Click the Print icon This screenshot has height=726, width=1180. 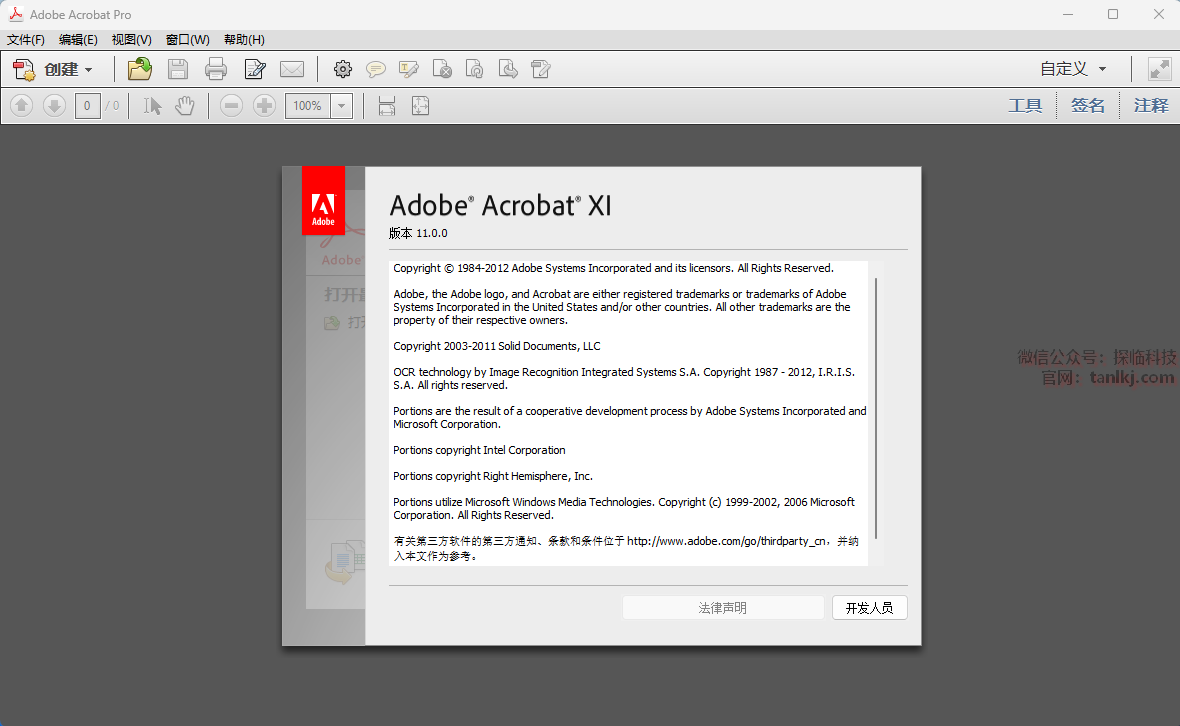pyautogui.click(x=216, y=69)
